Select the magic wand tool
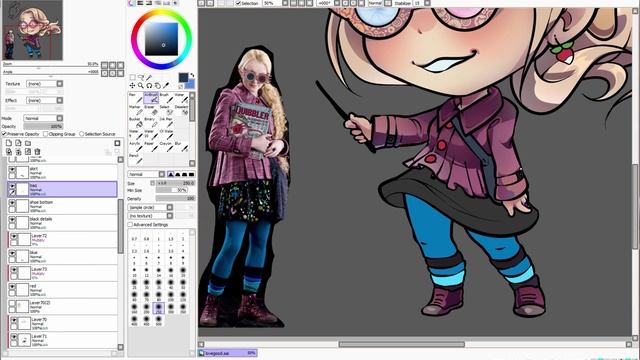The width and height of the screenshot is (640, 360). [x=149, y=77]
